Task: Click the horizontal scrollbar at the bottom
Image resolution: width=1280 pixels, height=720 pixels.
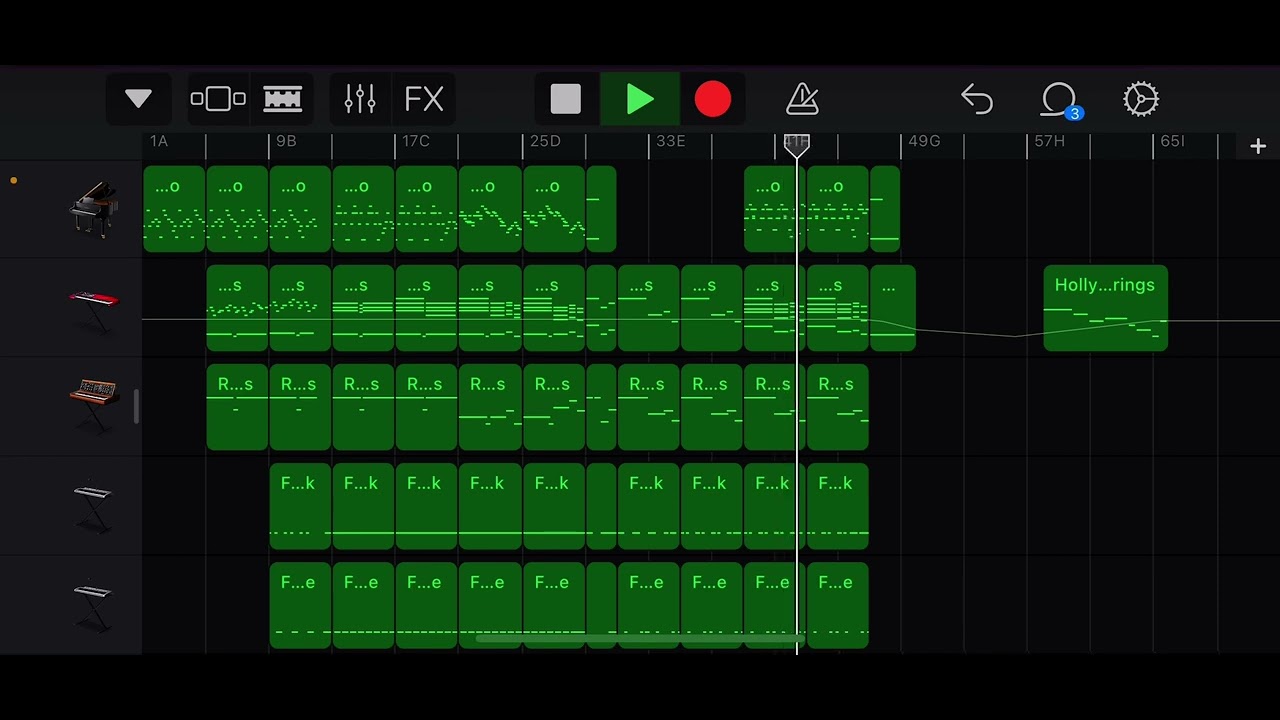Action: 640,639
